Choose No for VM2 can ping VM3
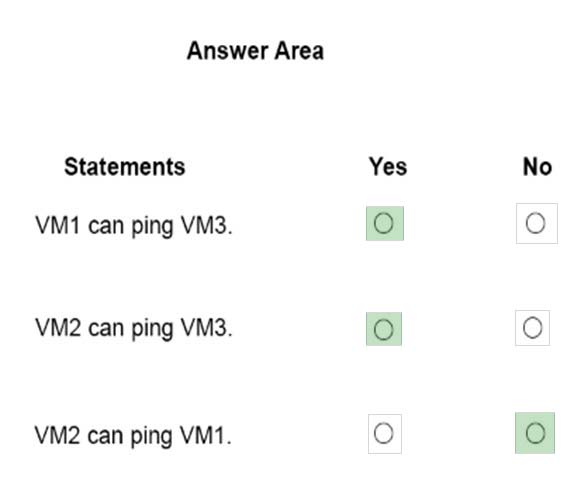 point(532,328)
